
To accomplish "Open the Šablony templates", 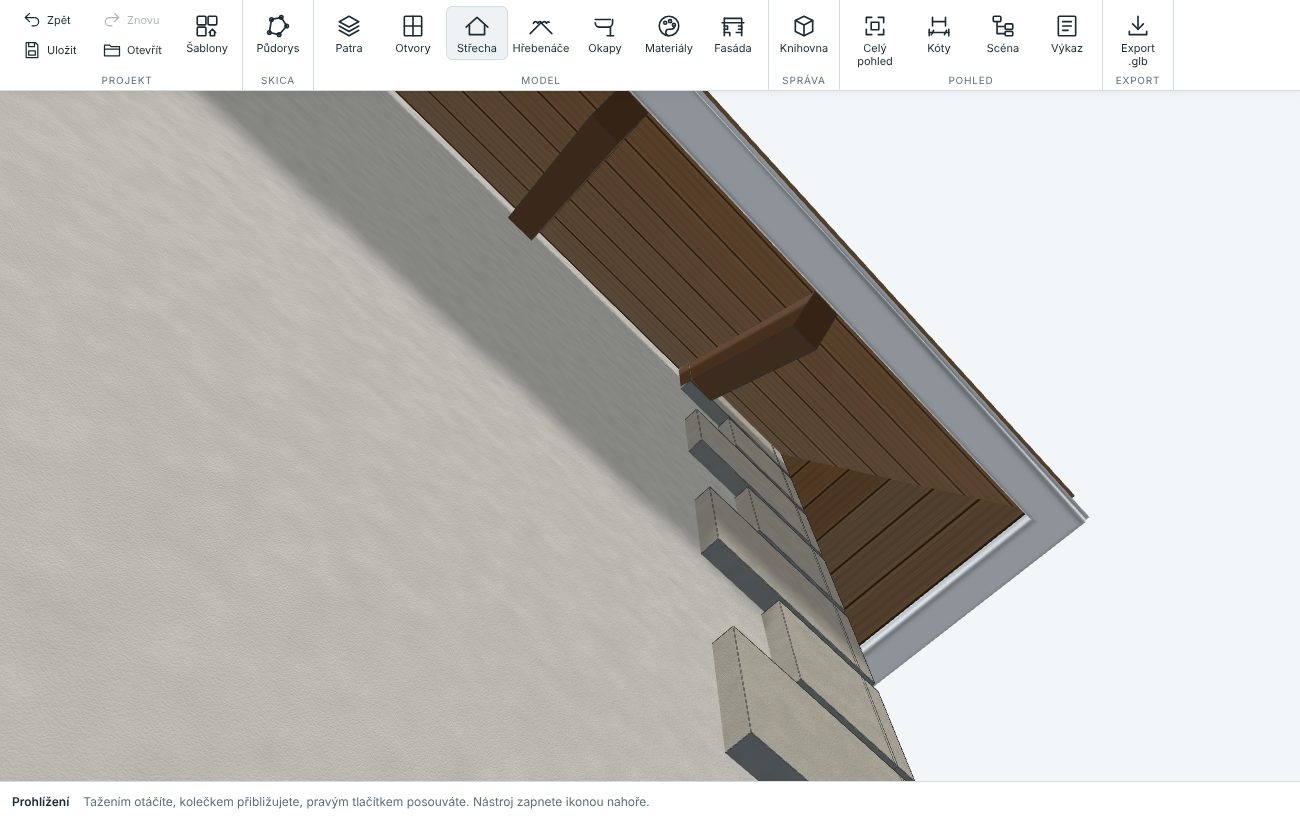I will point(207,33).
